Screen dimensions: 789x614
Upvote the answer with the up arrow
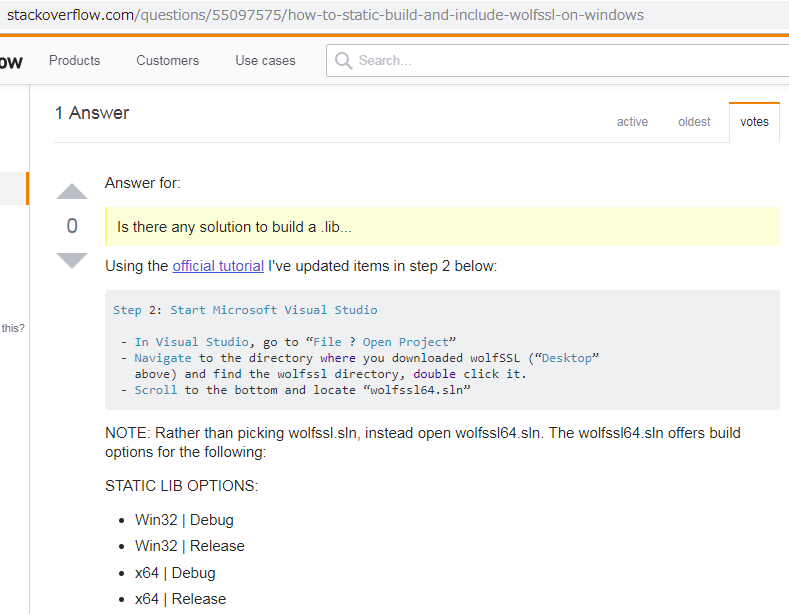tap(72, 191)
